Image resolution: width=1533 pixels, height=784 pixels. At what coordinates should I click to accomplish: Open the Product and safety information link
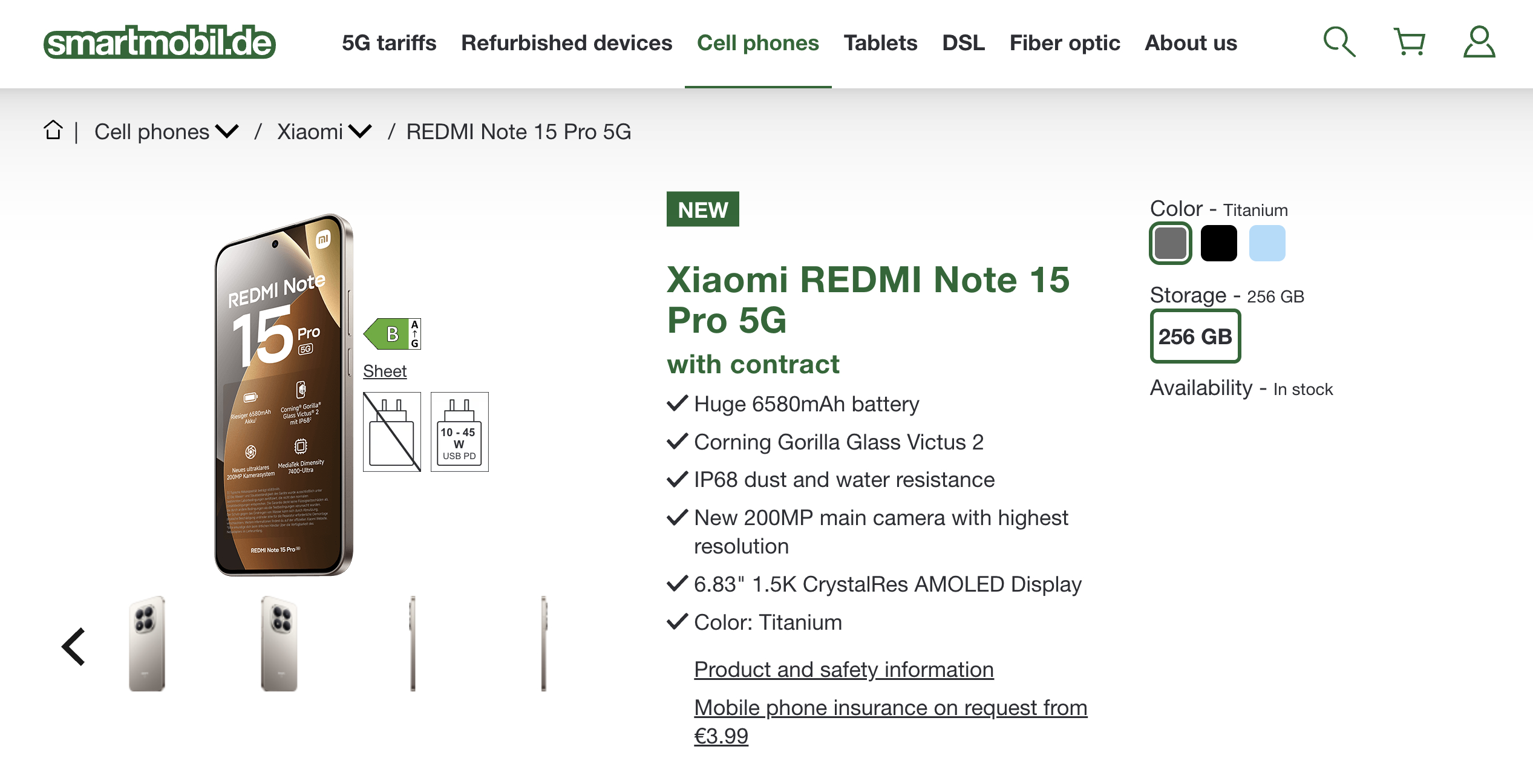tap(843, 670)
